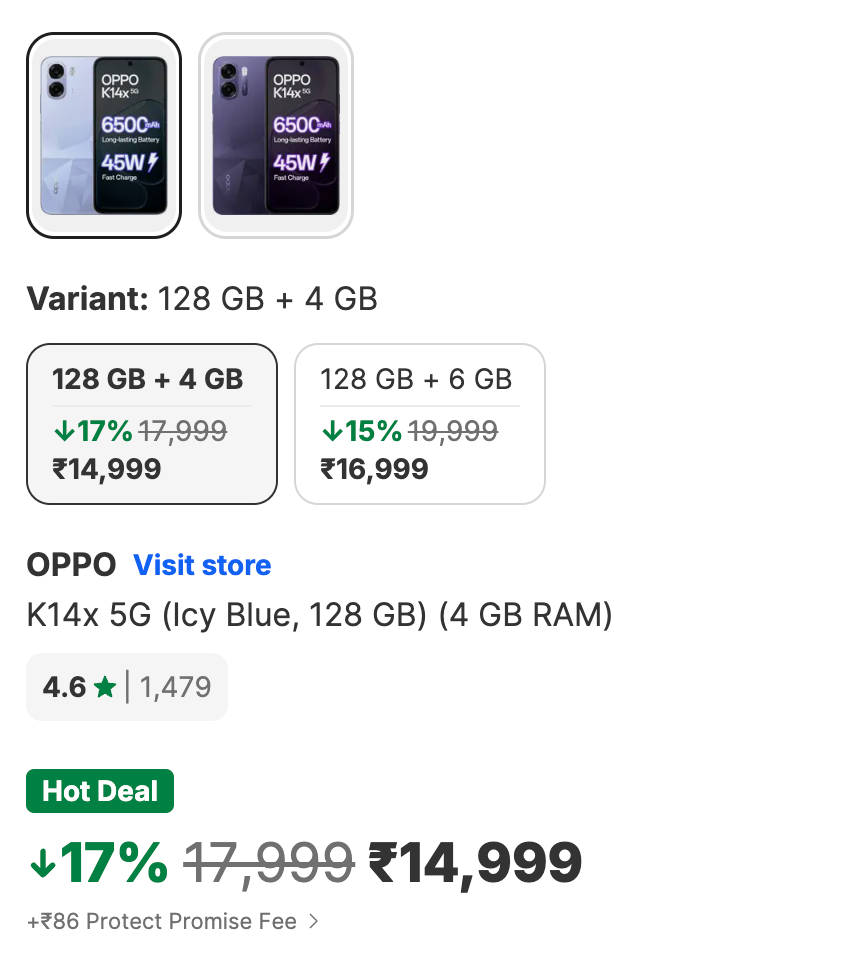Click the 4.6 rating score

click(x=64, y=687)
